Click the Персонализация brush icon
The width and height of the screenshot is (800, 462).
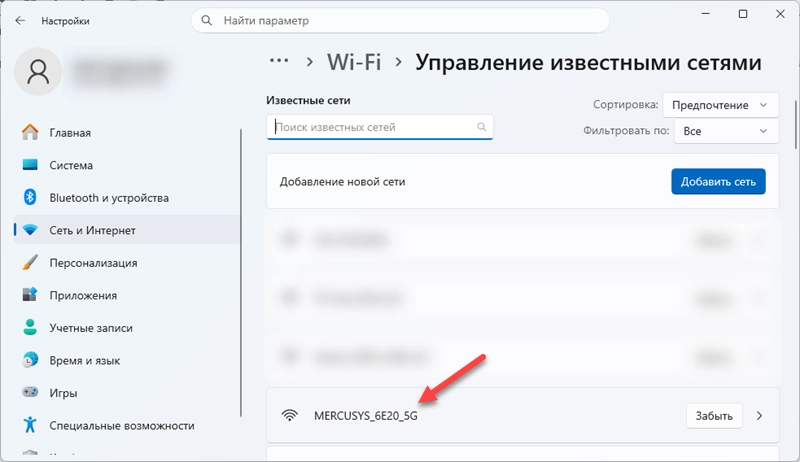(x=30, y=263)
